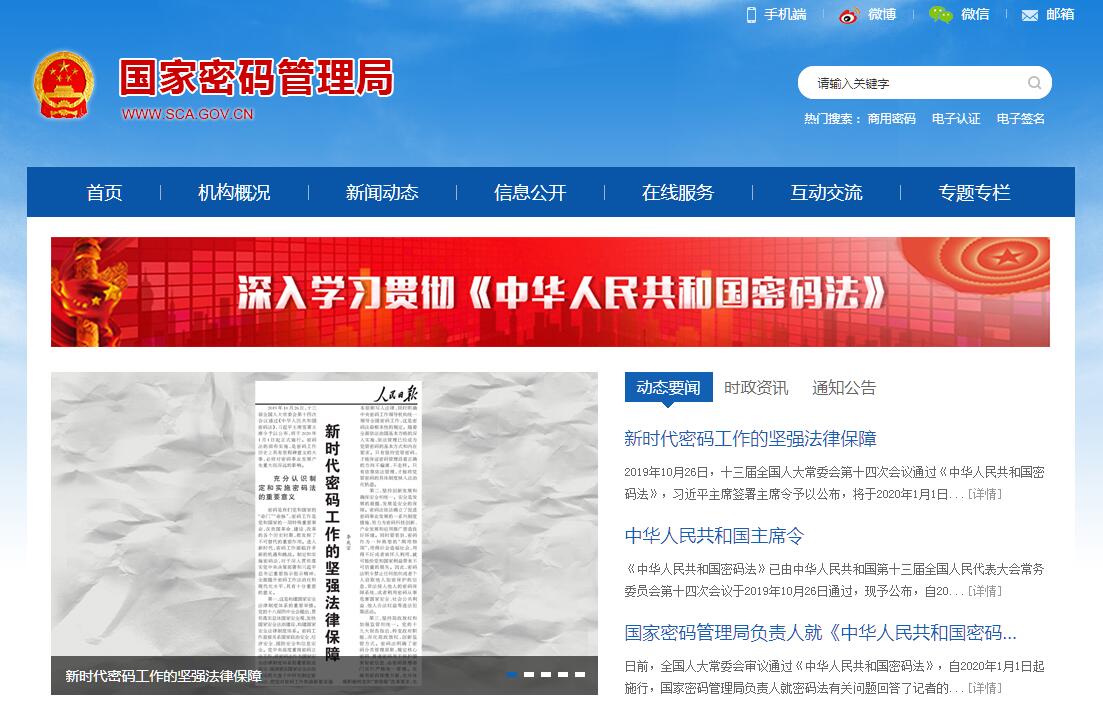The image size is (1103, 707).
Task: Click the 国家密码管理局 site title
Action: (256, 77)
